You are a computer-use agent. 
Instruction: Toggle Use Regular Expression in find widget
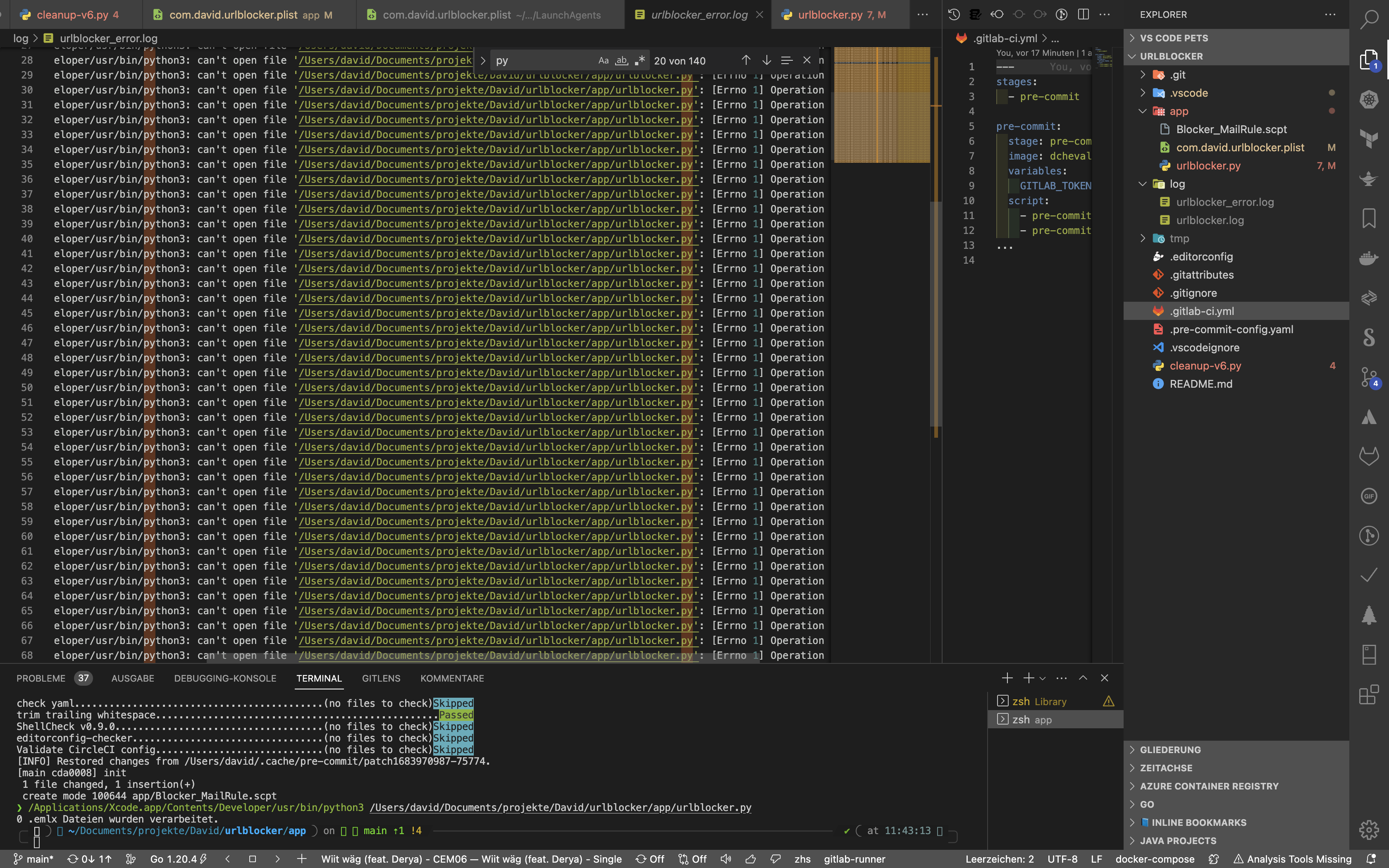point(640,60)
